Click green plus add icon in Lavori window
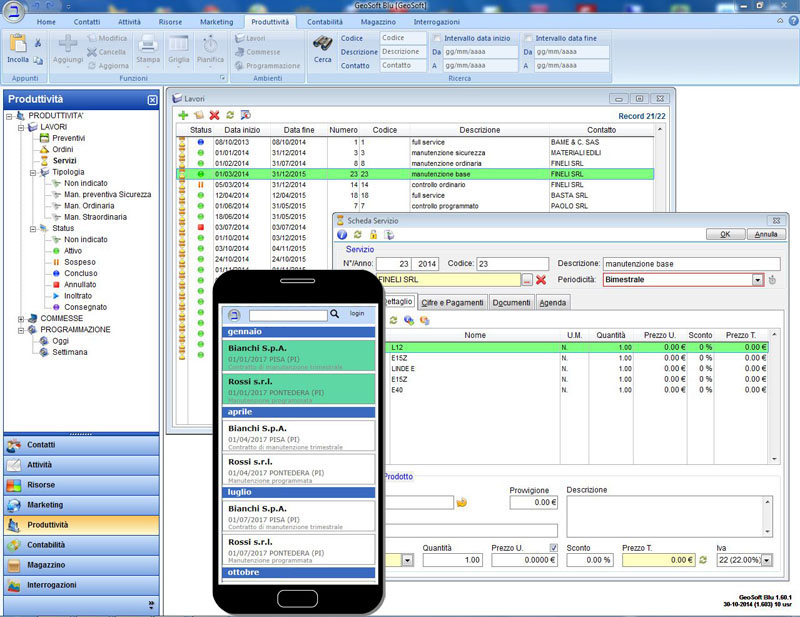800x617 pixels. tap(183, 116)
